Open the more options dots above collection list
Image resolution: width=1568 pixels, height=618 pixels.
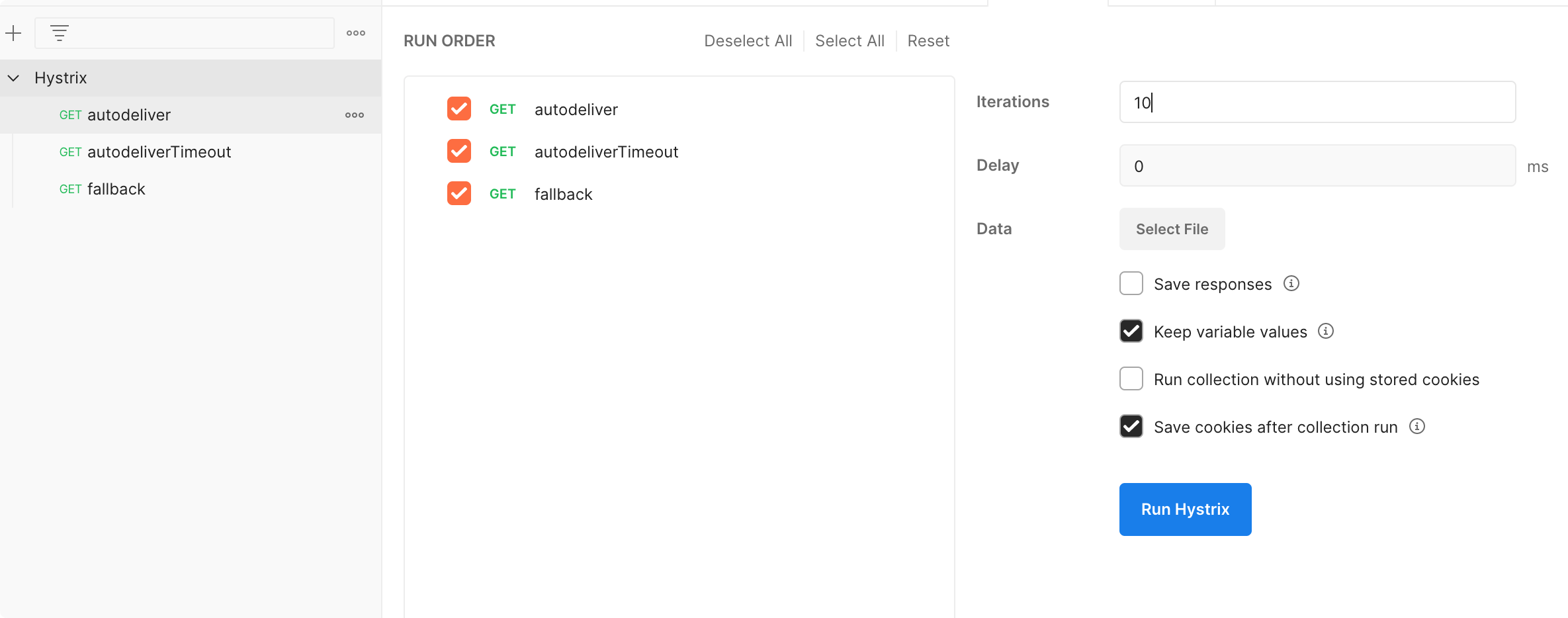(356, 33)
